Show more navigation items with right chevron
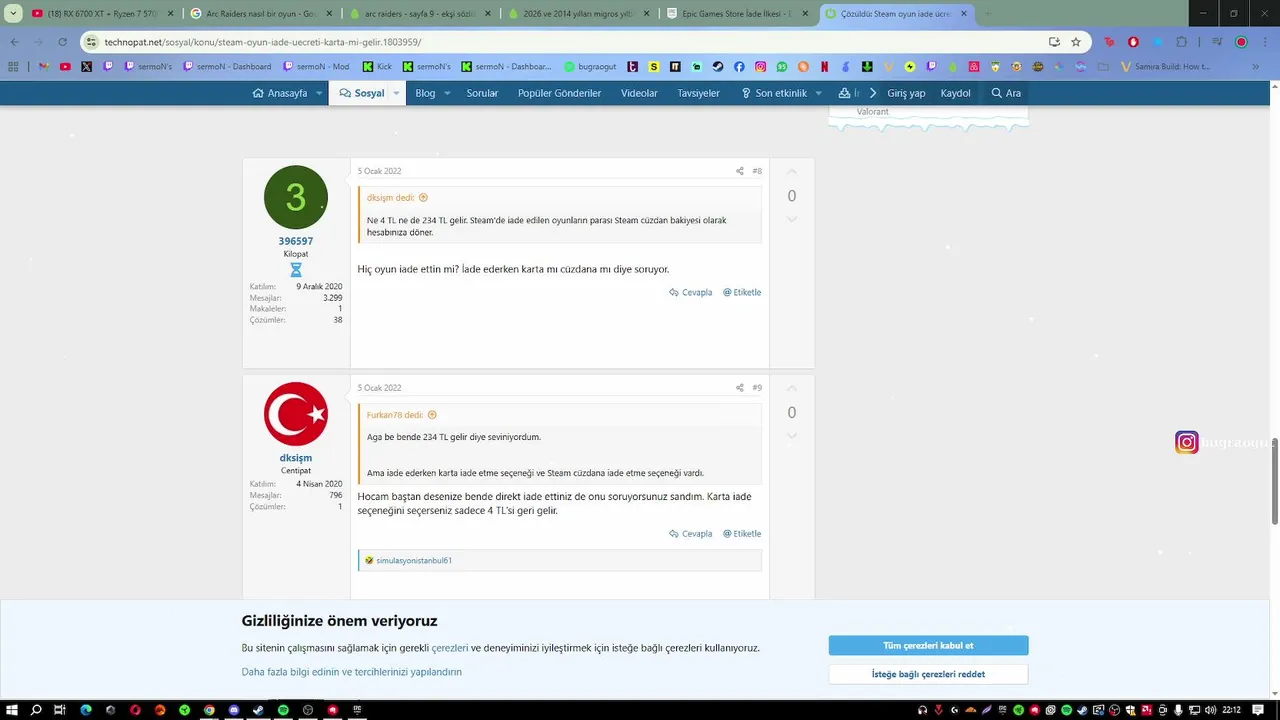Viewport: 1280px width, 720px height. pyautogui.click(x=872, y=93)
